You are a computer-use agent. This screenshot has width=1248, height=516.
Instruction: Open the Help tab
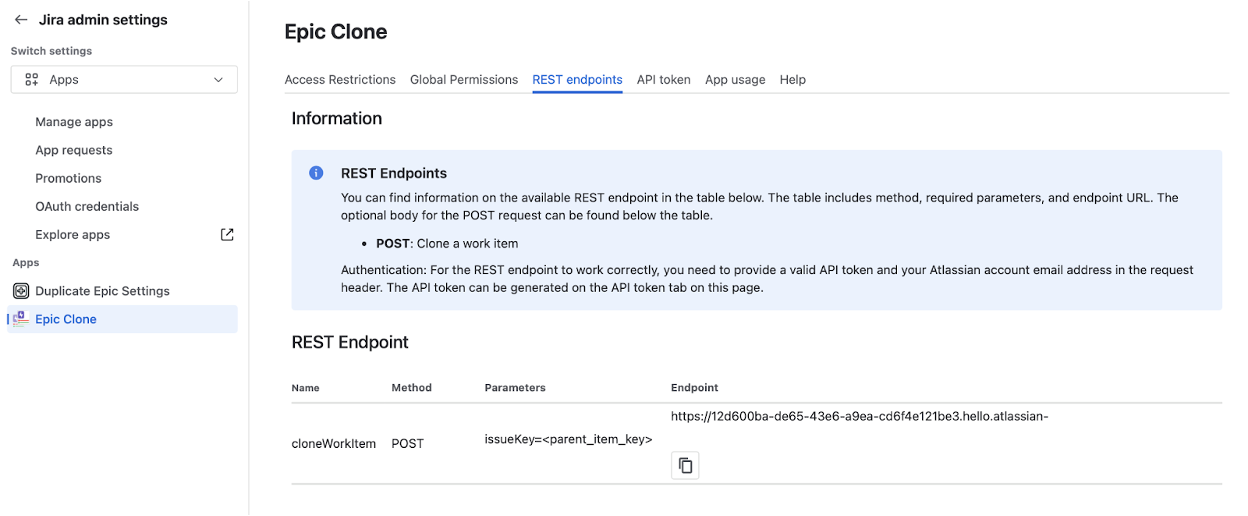pyautogui.click(x=793, y=80)
